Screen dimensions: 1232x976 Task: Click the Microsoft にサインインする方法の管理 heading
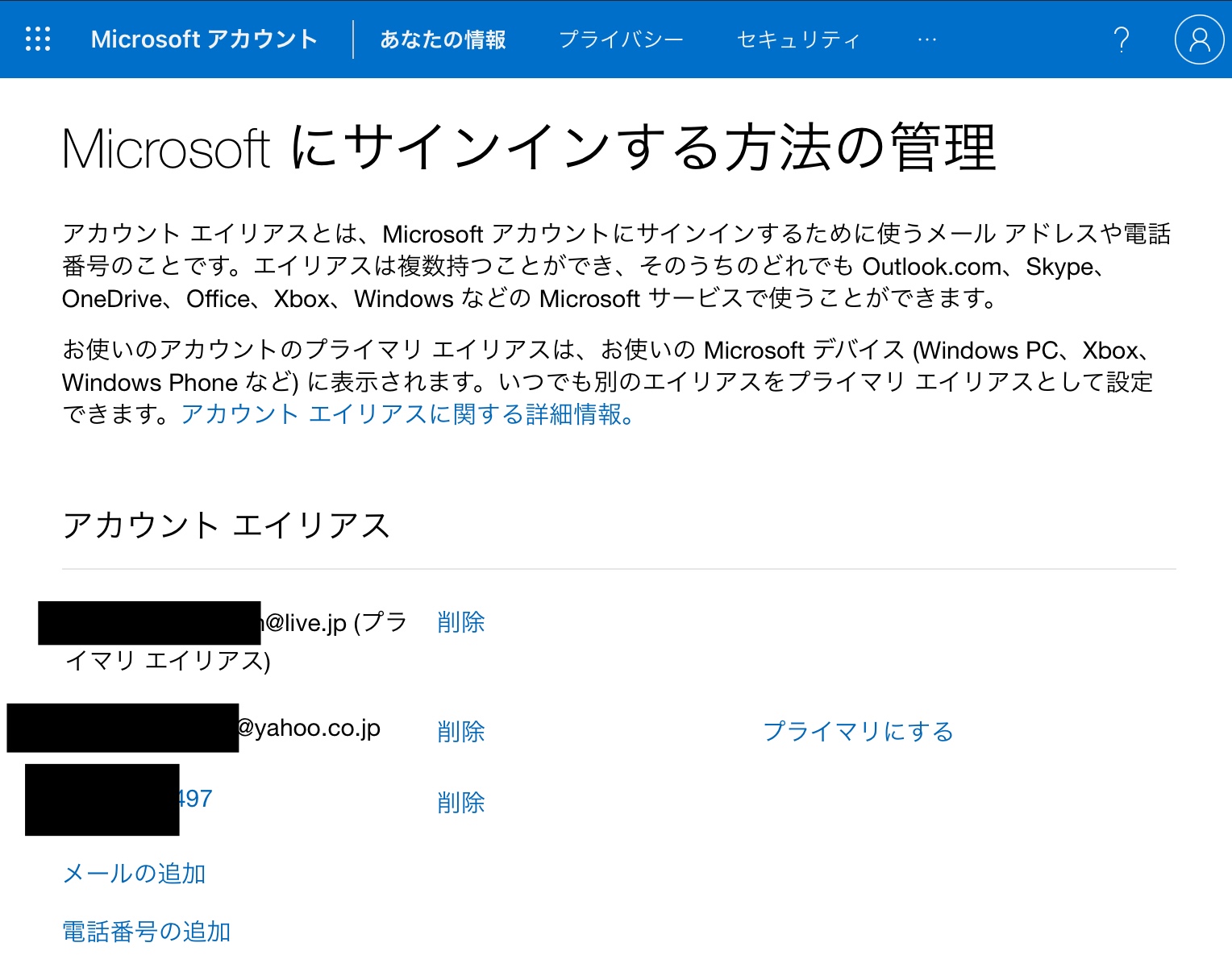pos(529,147)
